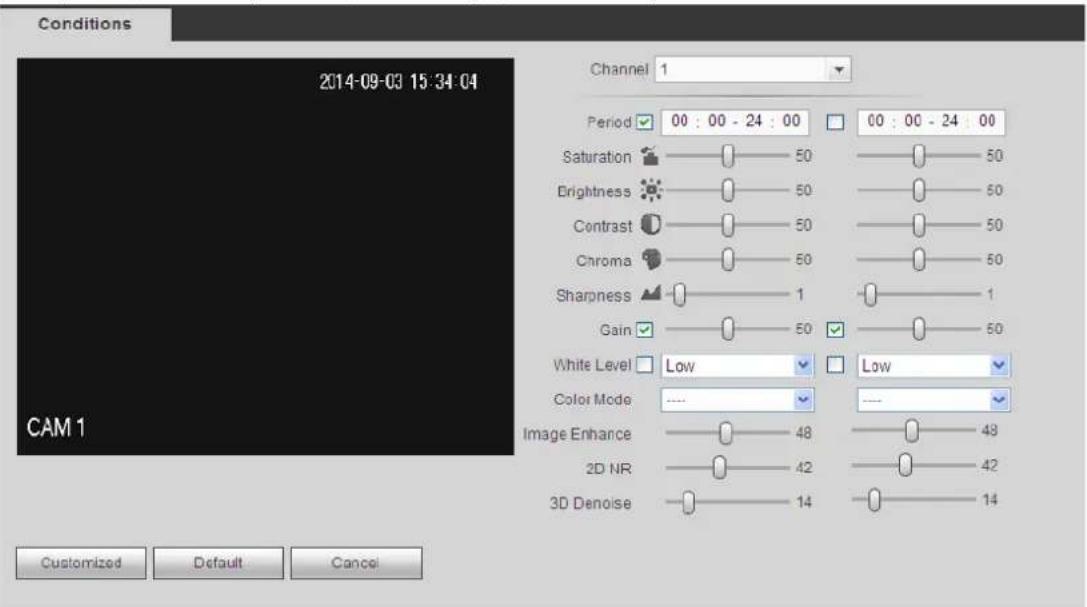Click the first Image Enhance slider handle
Screen dimensions: 1087x607
(725, 433)
